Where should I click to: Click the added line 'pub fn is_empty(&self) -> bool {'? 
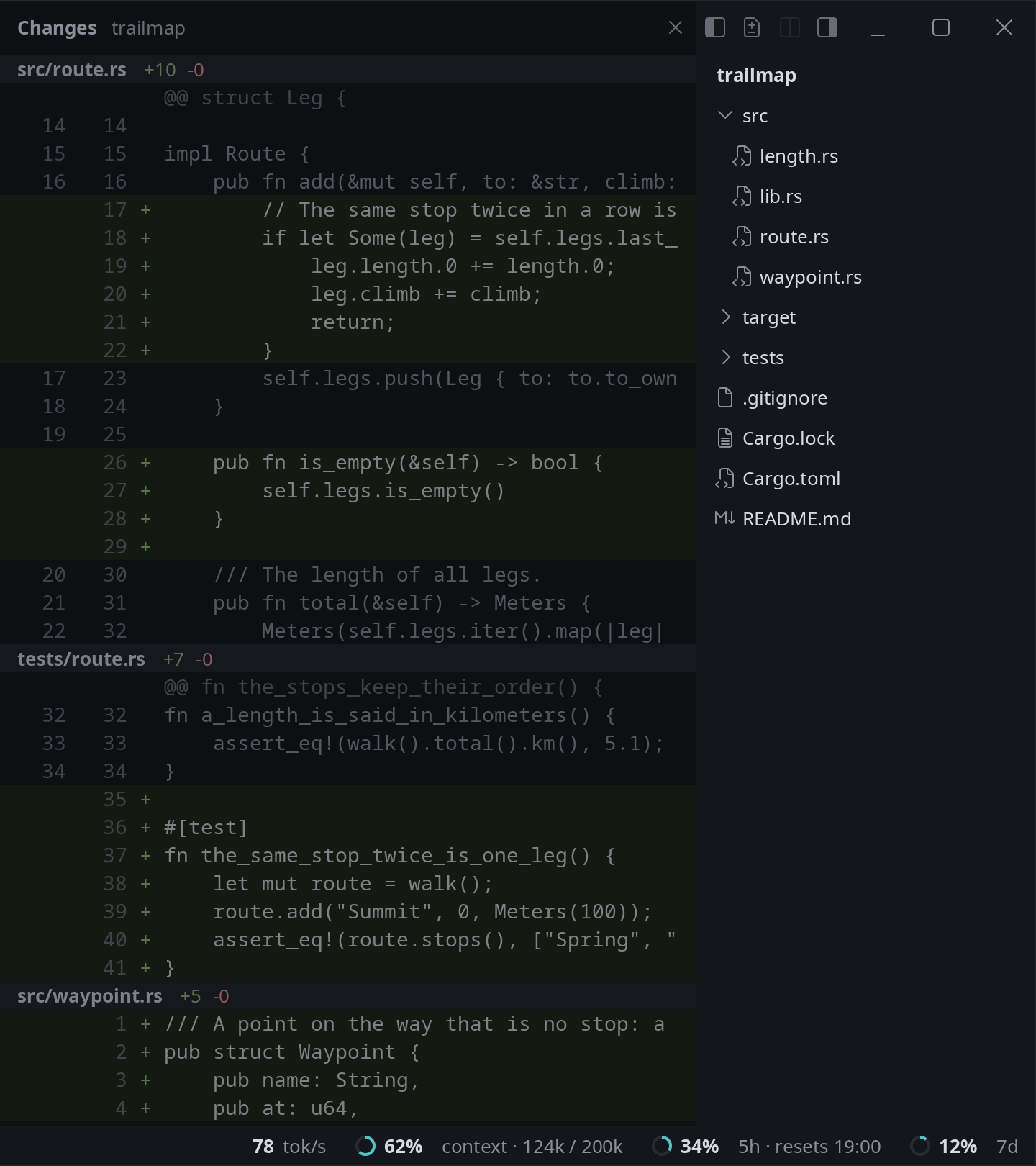tap(347, 462)
